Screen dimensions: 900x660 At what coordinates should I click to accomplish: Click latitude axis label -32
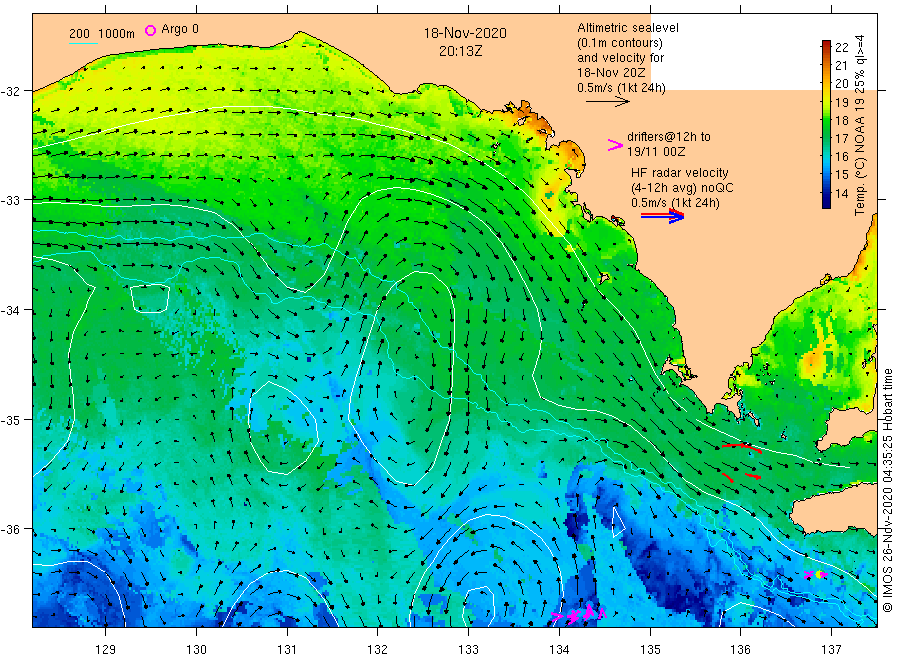pos(10,92)
